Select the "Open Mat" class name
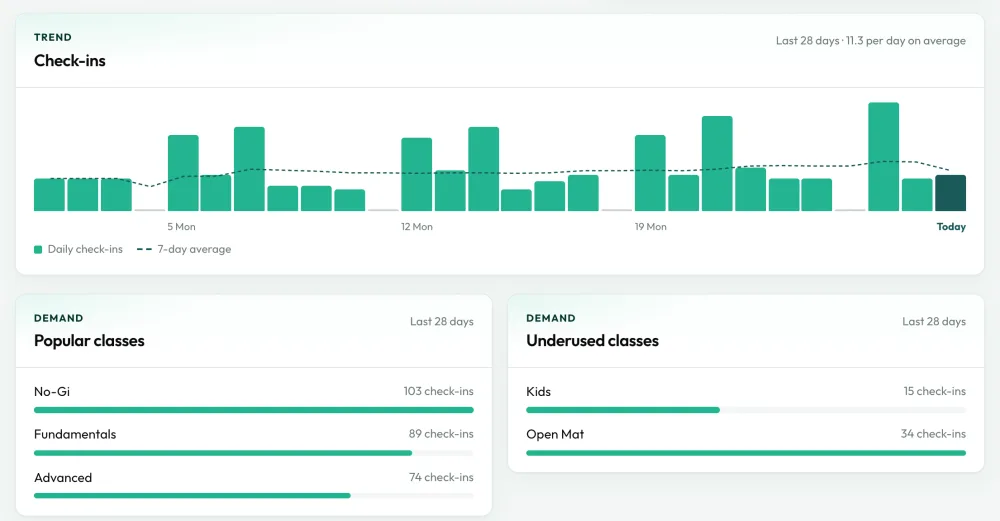Screen dimensions: 1000x521 point(555,434)
